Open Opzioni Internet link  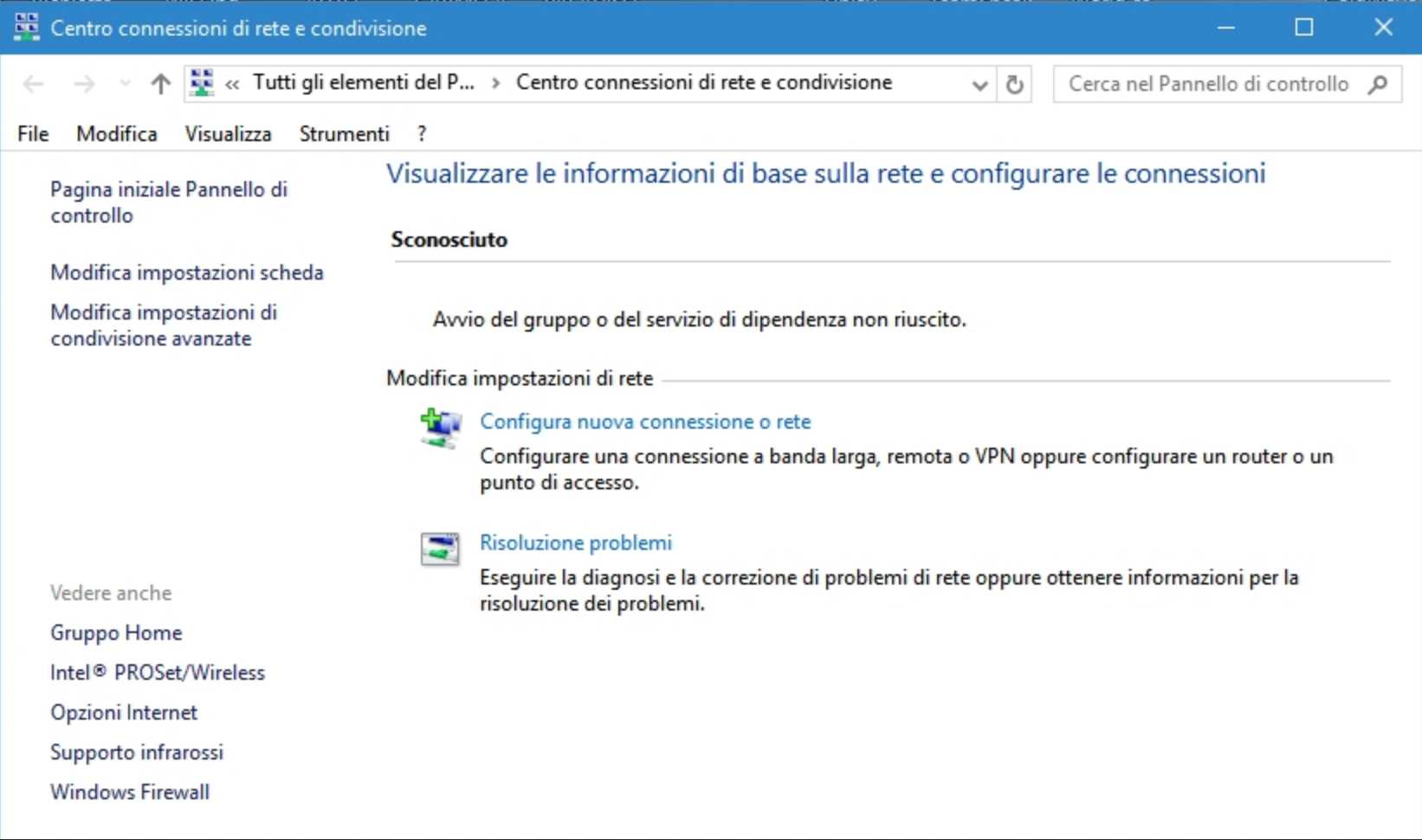click(124, 713)
